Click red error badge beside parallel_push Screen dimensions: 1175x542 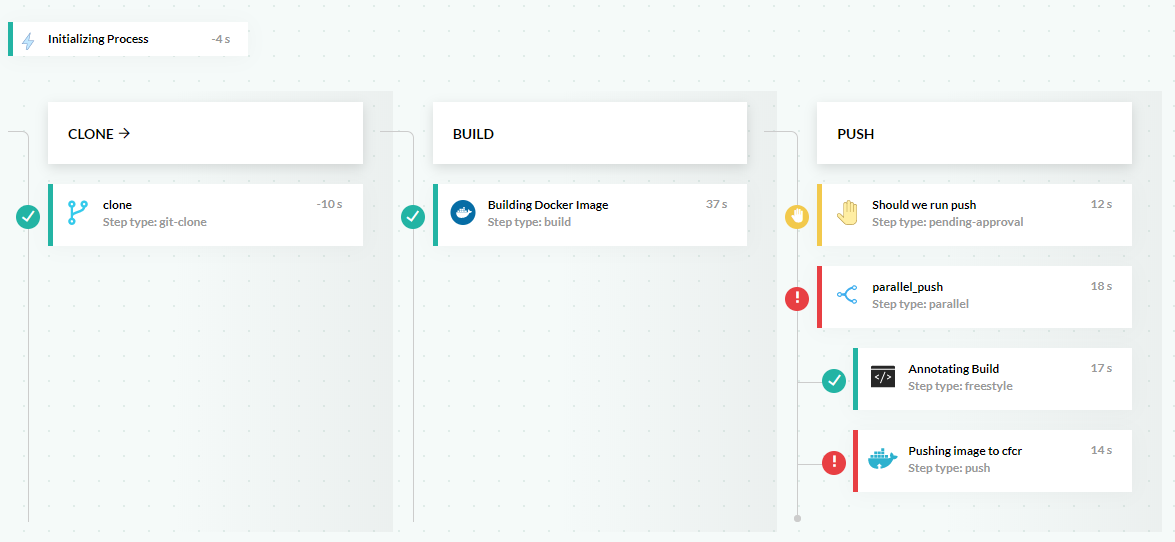click(x=797, y=298)
